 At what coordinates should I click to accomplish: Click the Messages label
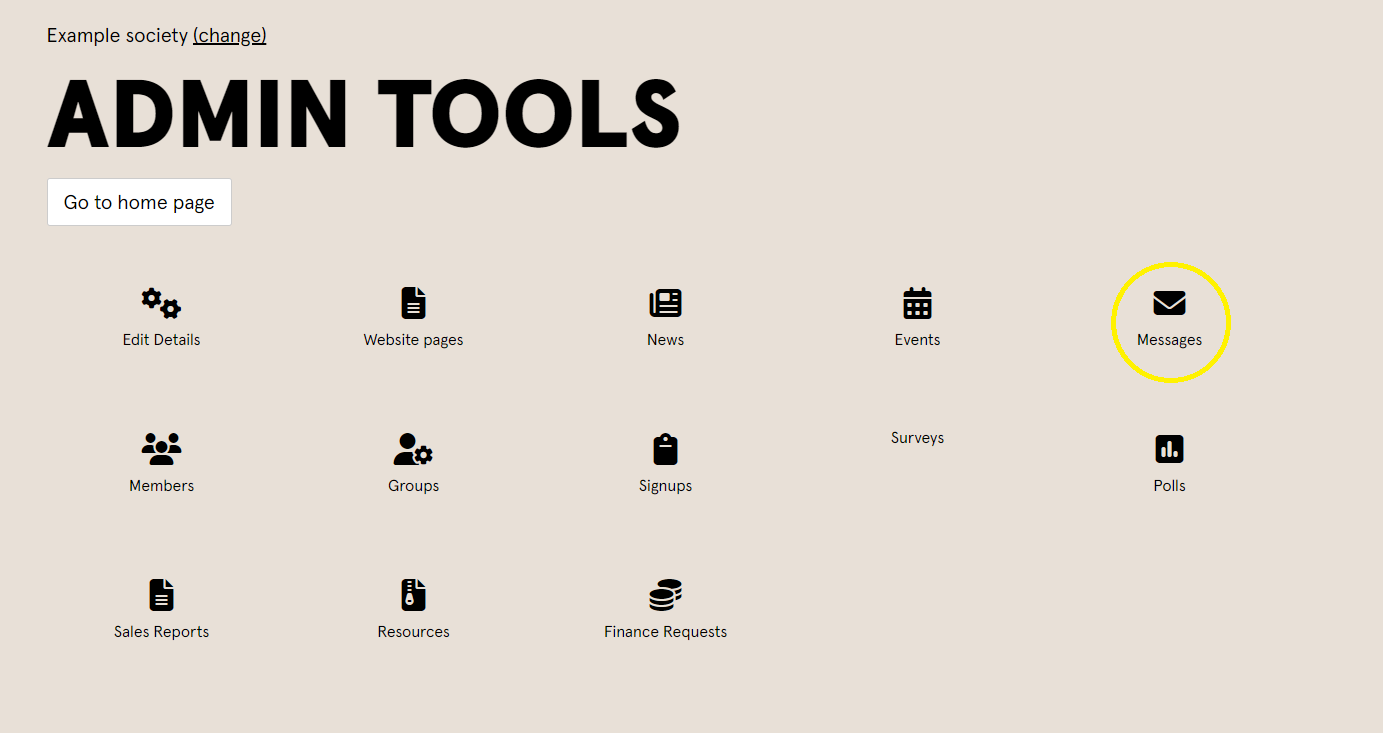tap(1169, 340)
